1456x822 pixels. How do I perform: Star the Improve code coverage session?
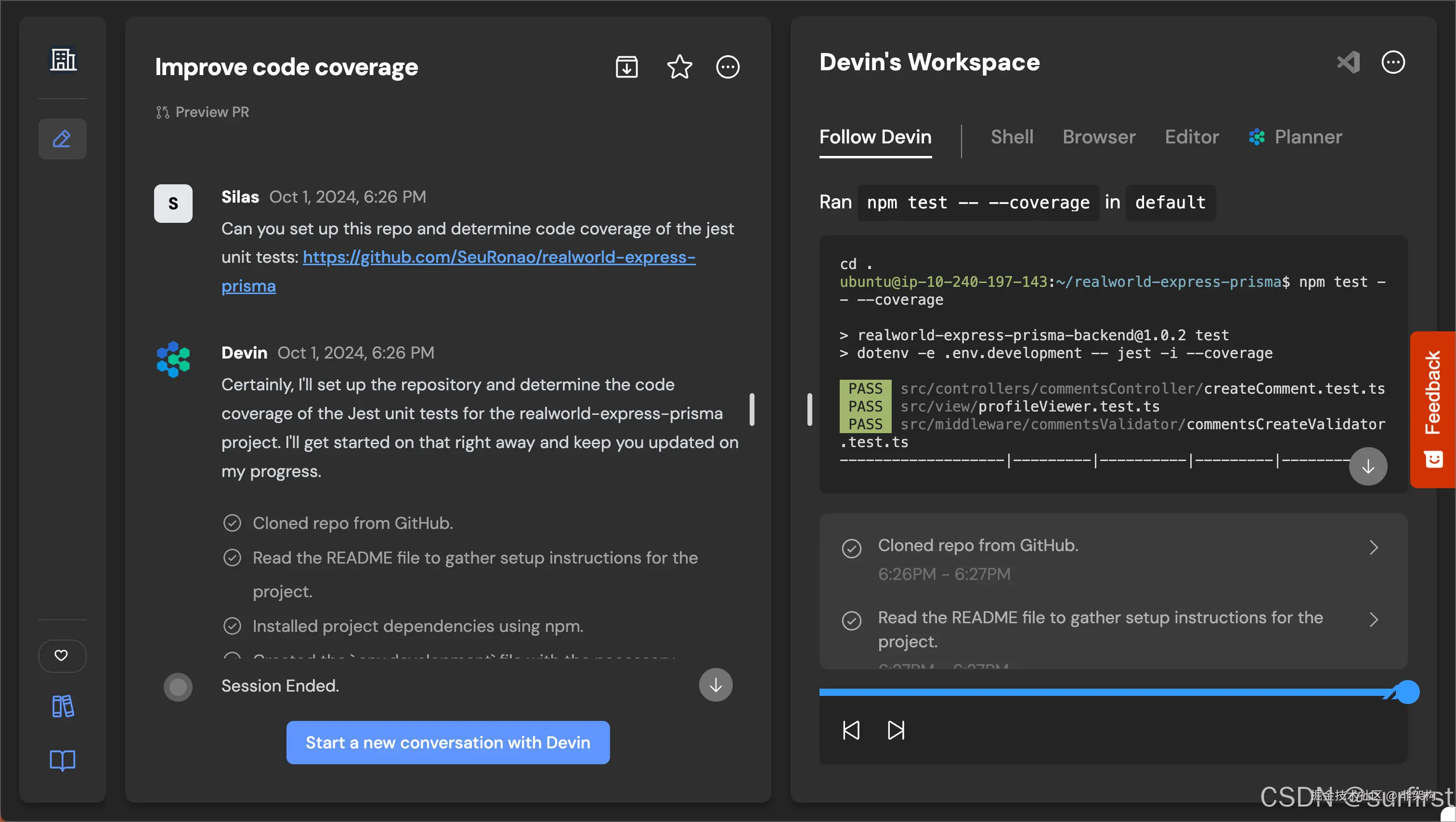679,67
